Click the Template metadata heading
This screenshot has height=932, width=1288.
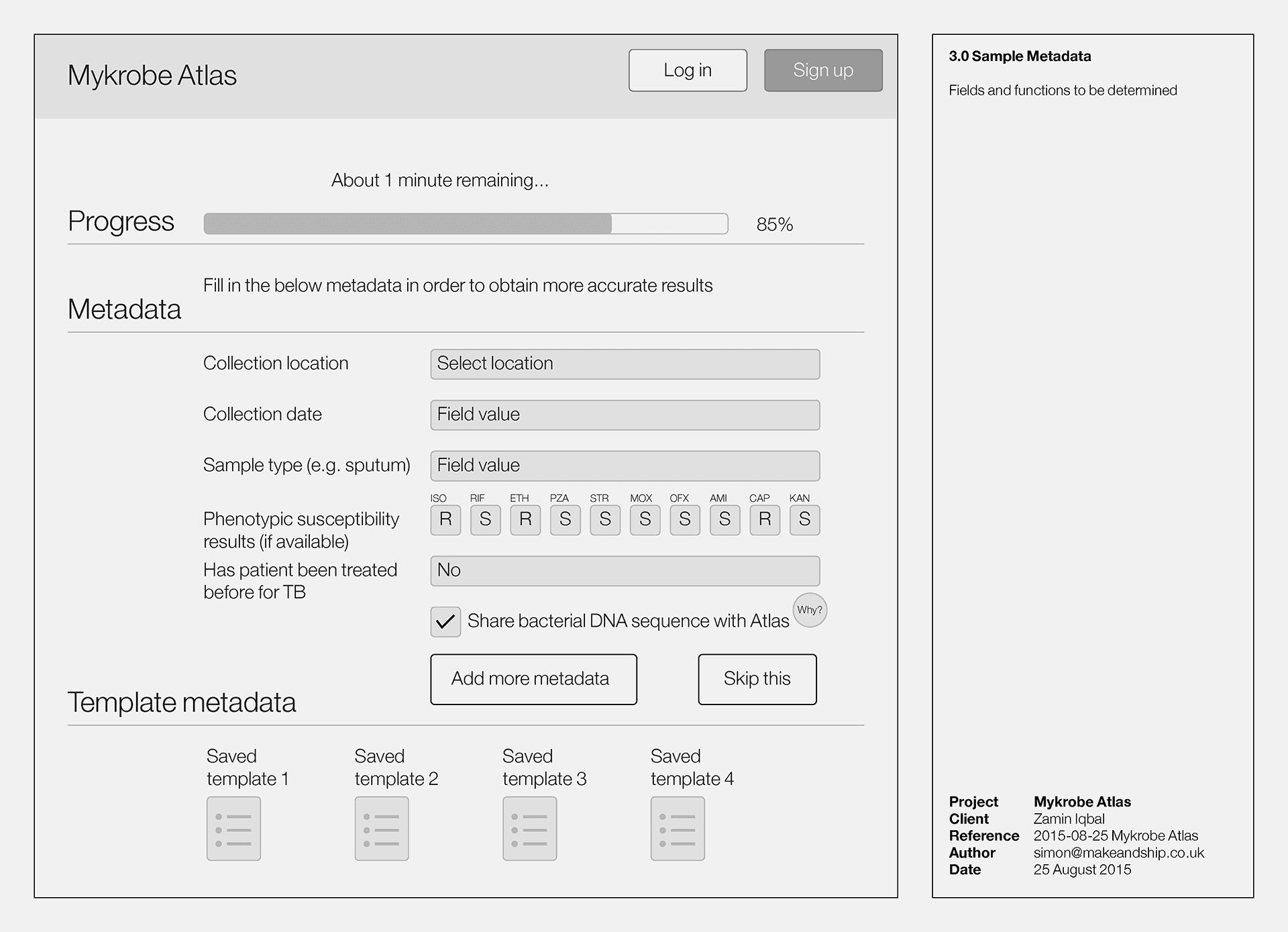click(x=182, y=703)
